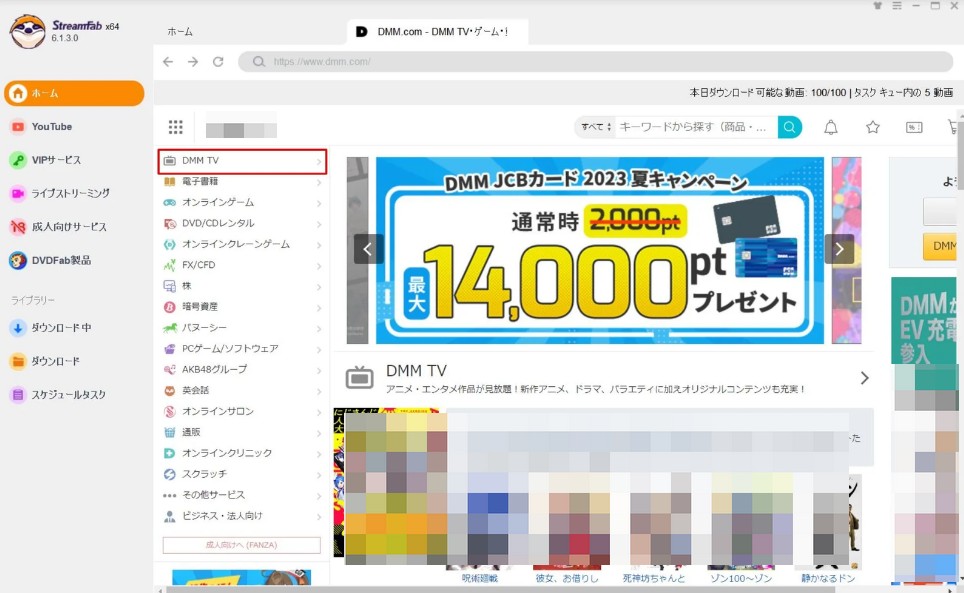The image size is (964, 593).
Task: Open the DMM TV section link
Action: point(414,370)
